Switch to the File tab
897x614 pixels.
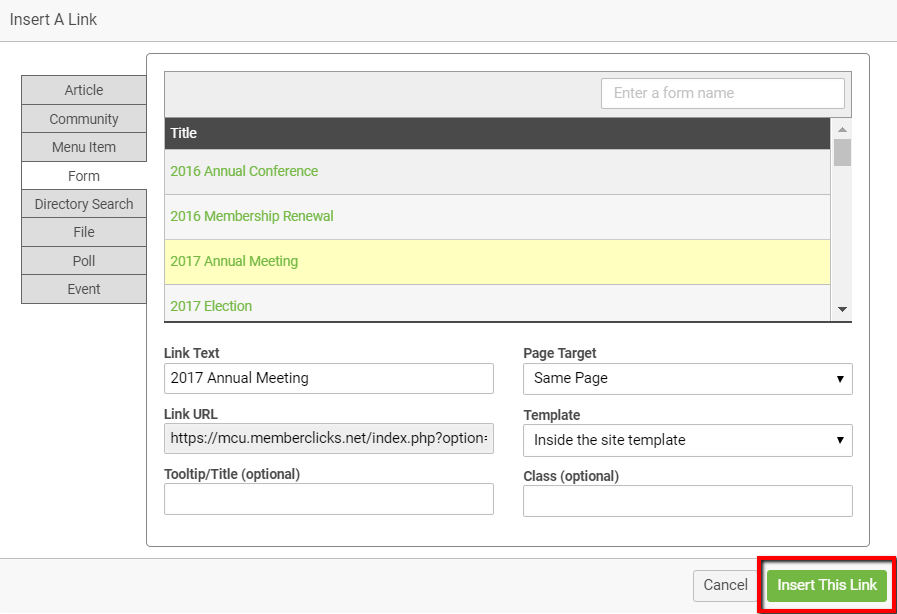[84, 232]
